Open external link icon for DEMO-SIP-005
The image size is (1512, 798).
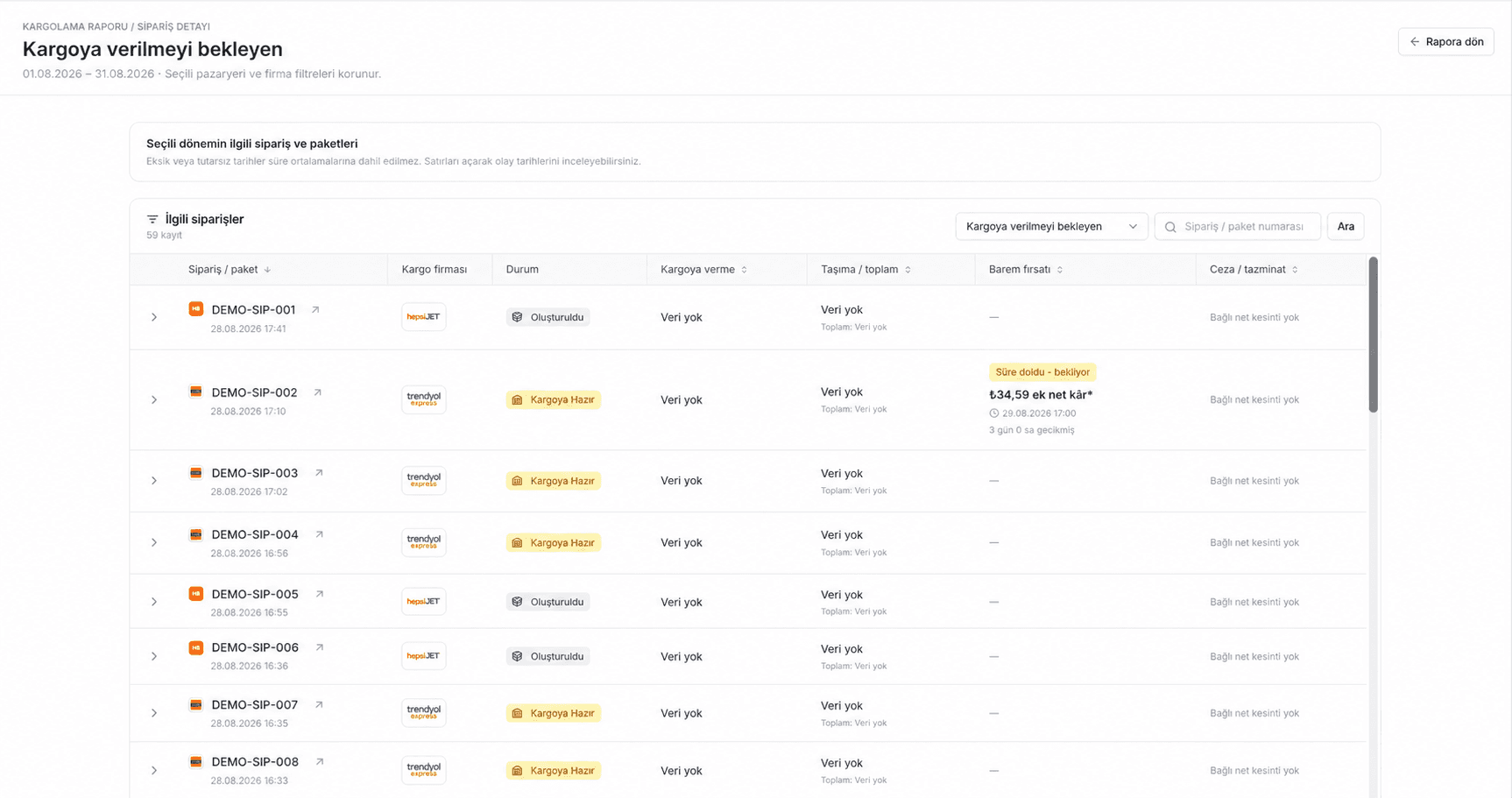point(320,594)
